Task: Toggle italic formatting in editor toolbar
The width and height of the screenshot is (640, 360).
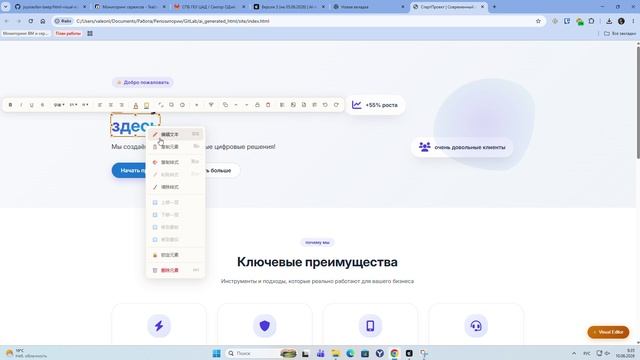Action: pyautogui.click(x=21, y=105)
